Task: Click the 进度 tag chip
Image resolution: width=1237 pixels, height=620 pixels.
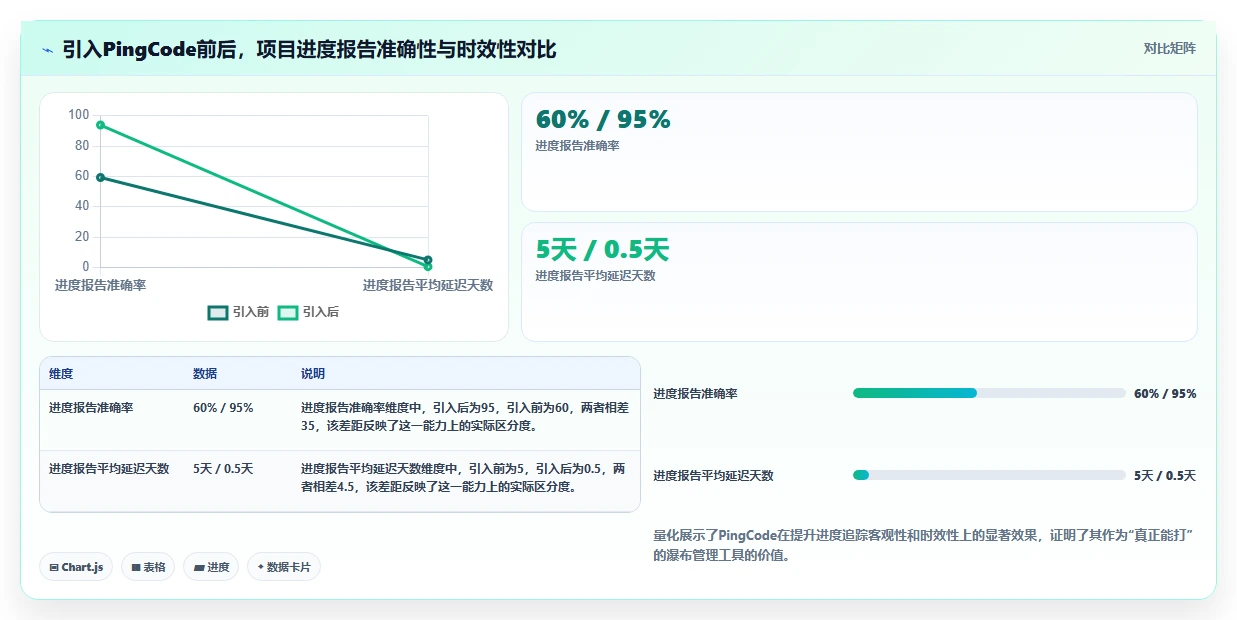Action: pos(211,567)
